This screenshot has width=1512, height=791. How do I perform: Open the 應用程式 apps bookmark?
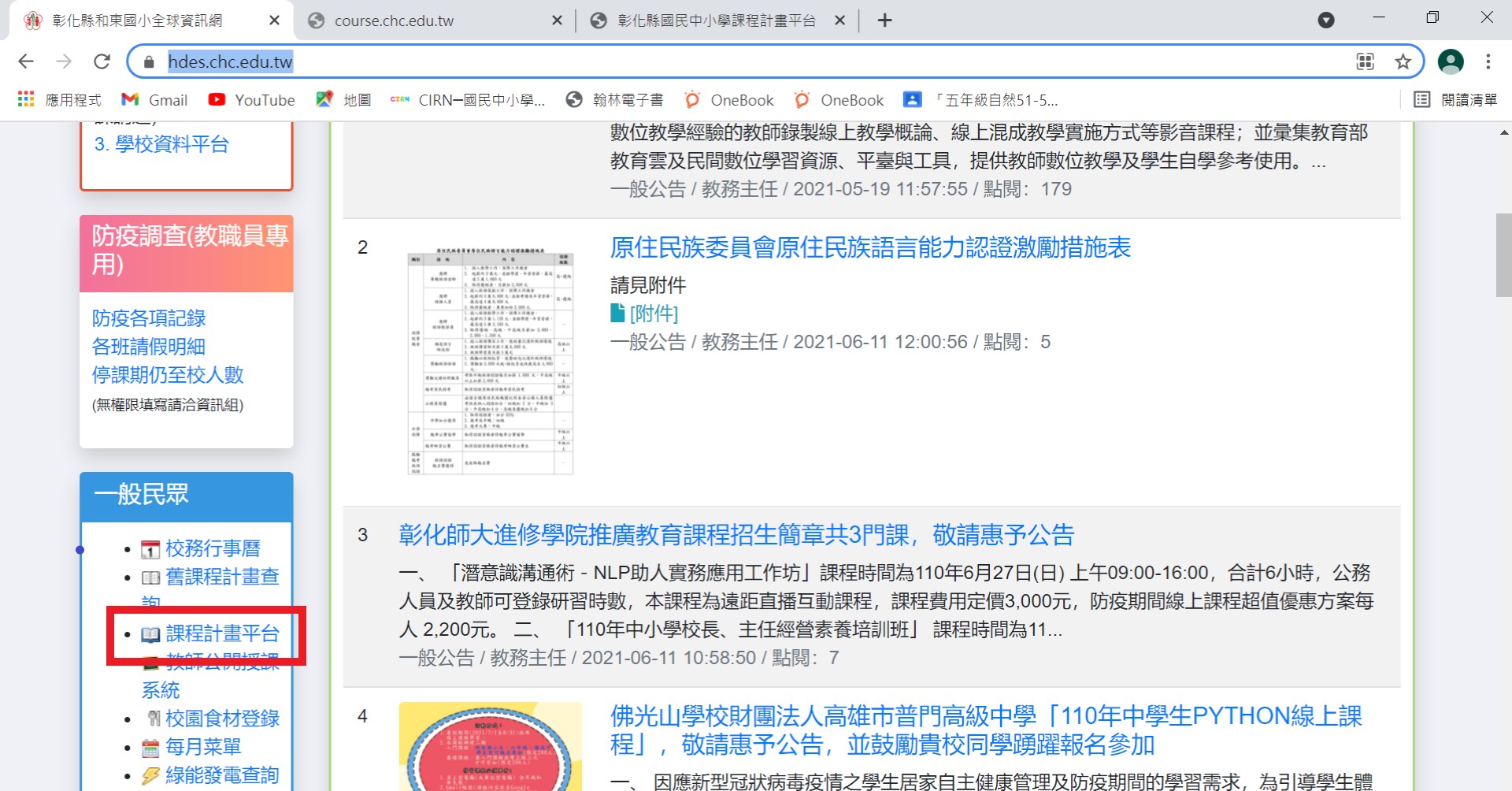pyautogui.click(x=59, y=100)
